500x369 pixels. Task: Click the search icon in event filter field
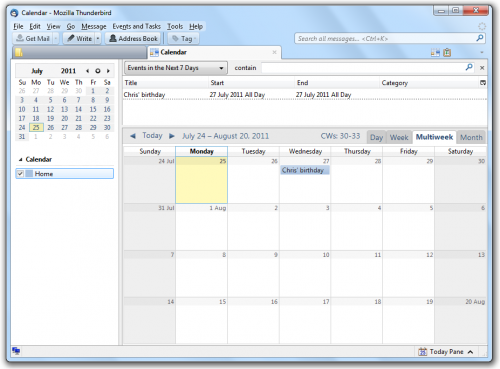[x=469, y=67]
